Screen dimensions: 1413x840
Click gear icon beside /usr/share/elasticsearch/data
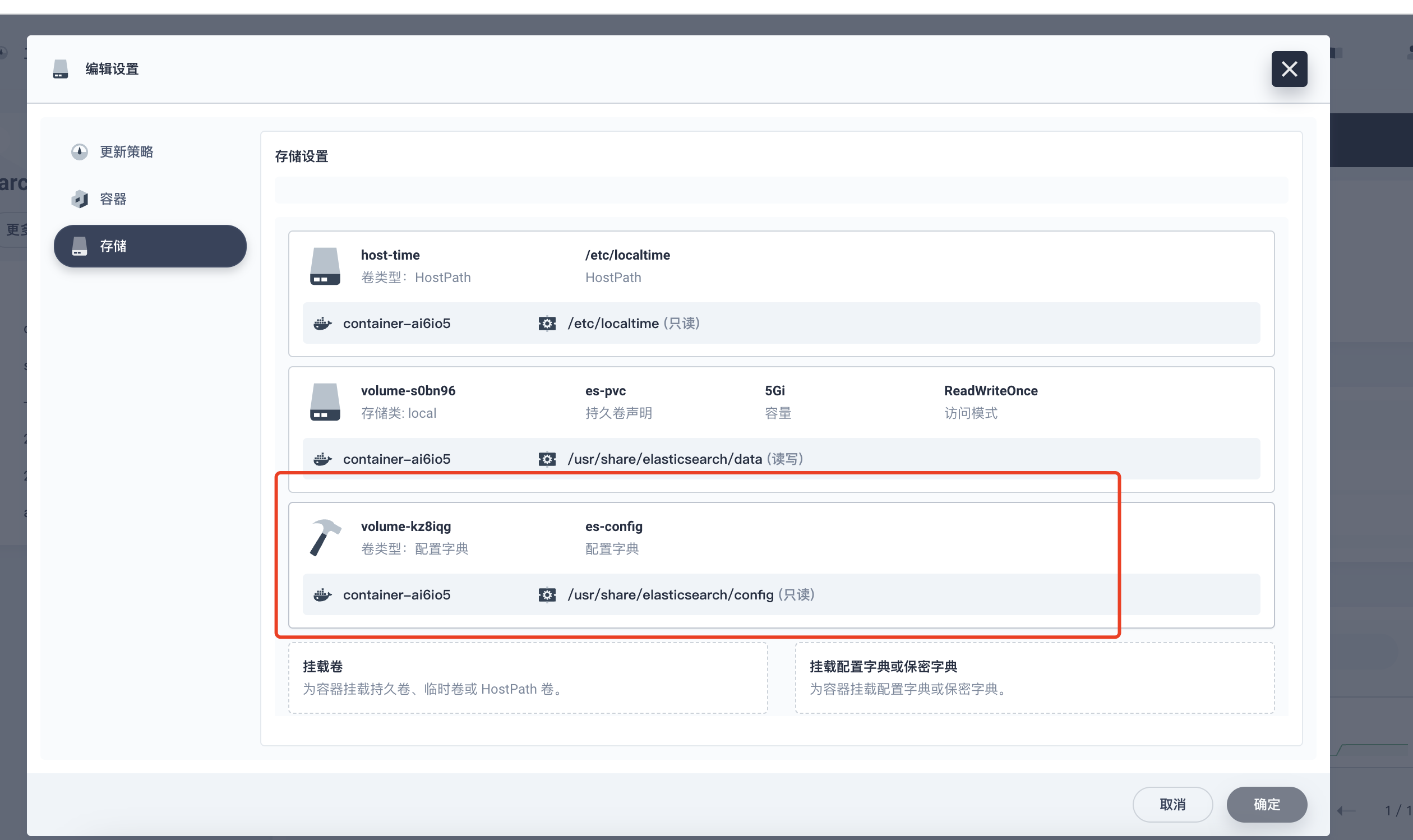tap(547, 459)
